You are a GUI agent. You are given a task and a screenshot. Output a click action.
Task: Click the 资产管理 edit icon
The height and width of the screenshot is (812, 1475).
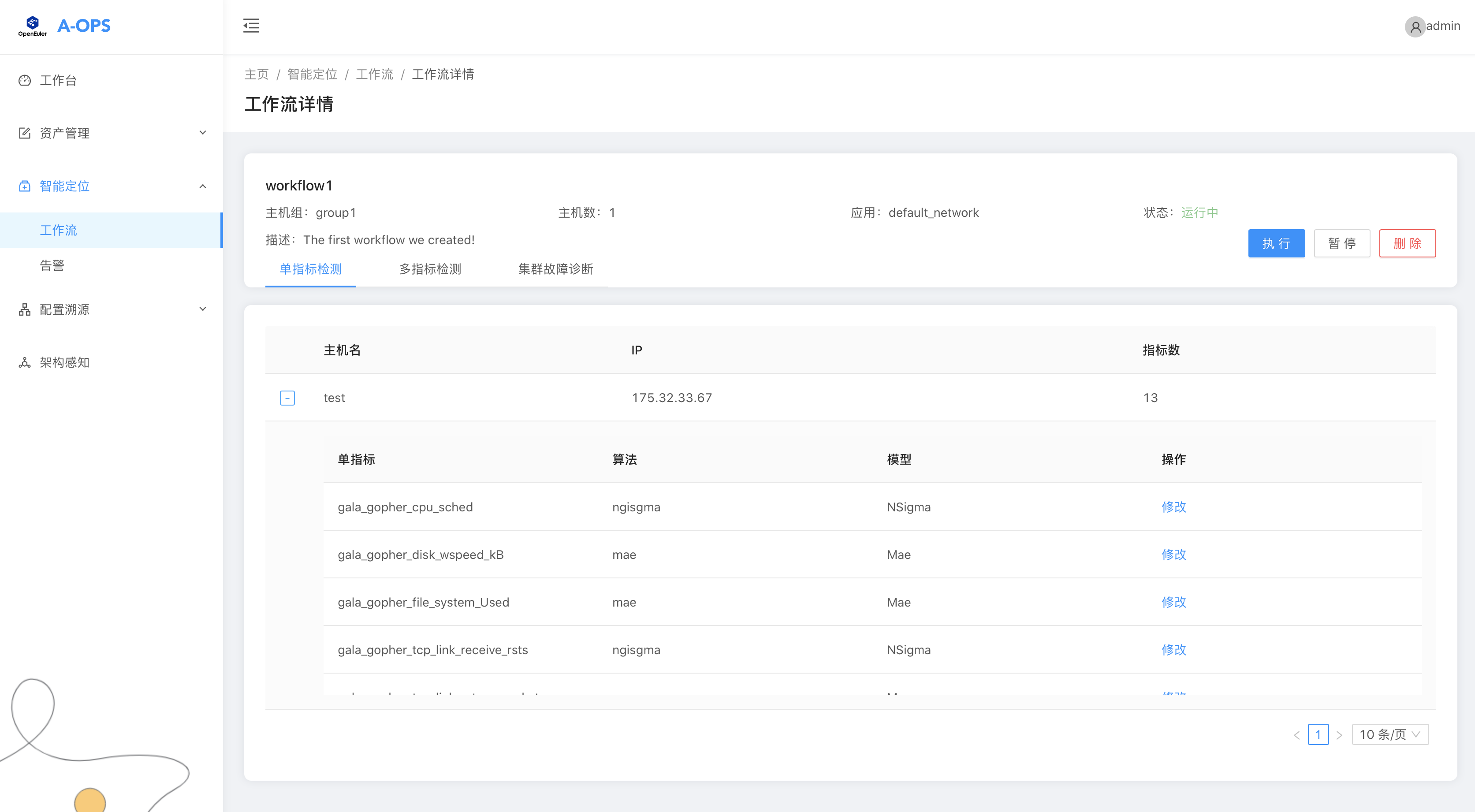25,133
